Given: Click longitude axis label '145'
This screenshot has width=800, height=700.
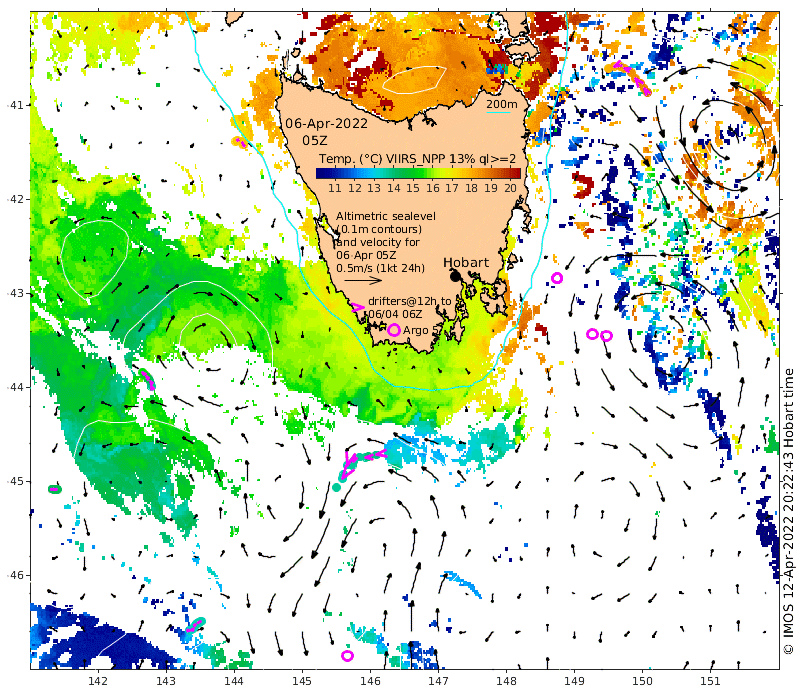Looking at the screenshot, I should (x=302, y=681).
